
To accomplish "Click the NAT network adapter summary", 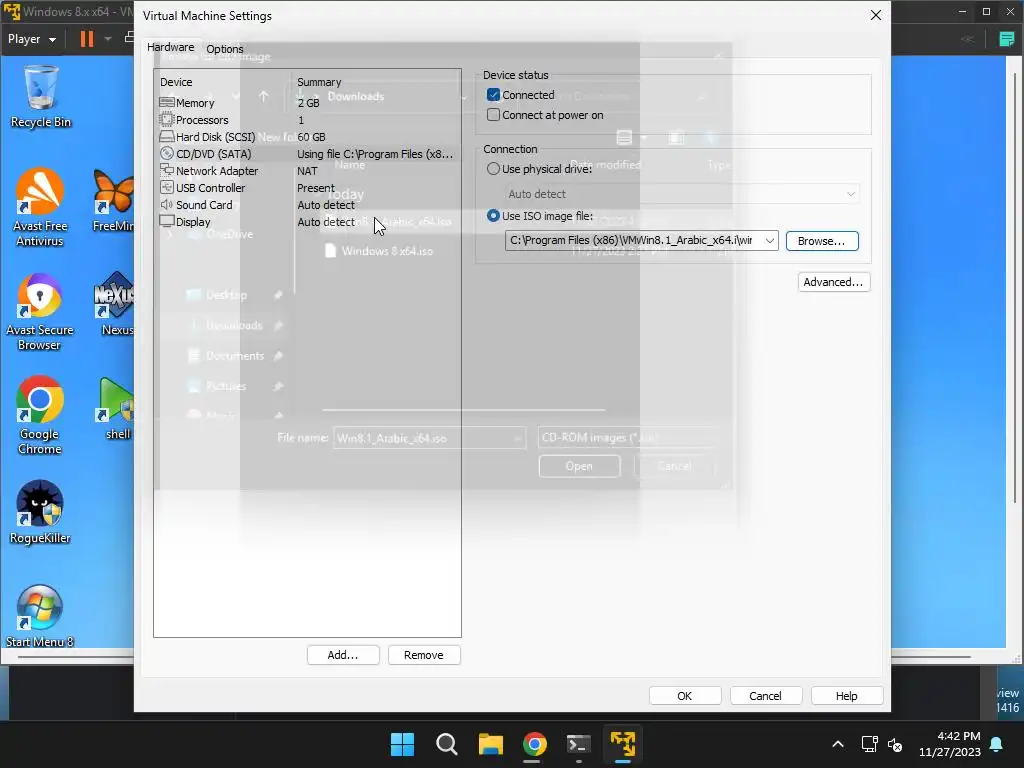I will [308, 171].
